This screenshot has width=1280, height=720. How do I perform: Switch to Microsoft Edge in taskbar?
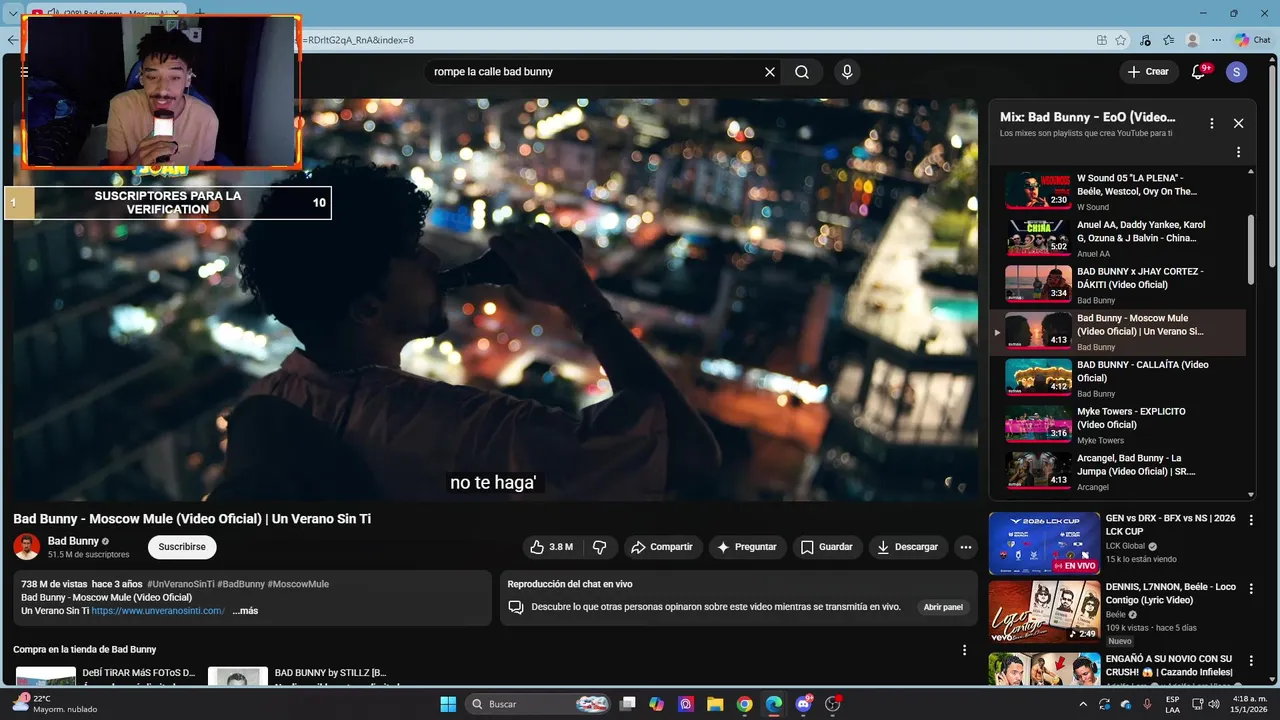tap(774, 704)
